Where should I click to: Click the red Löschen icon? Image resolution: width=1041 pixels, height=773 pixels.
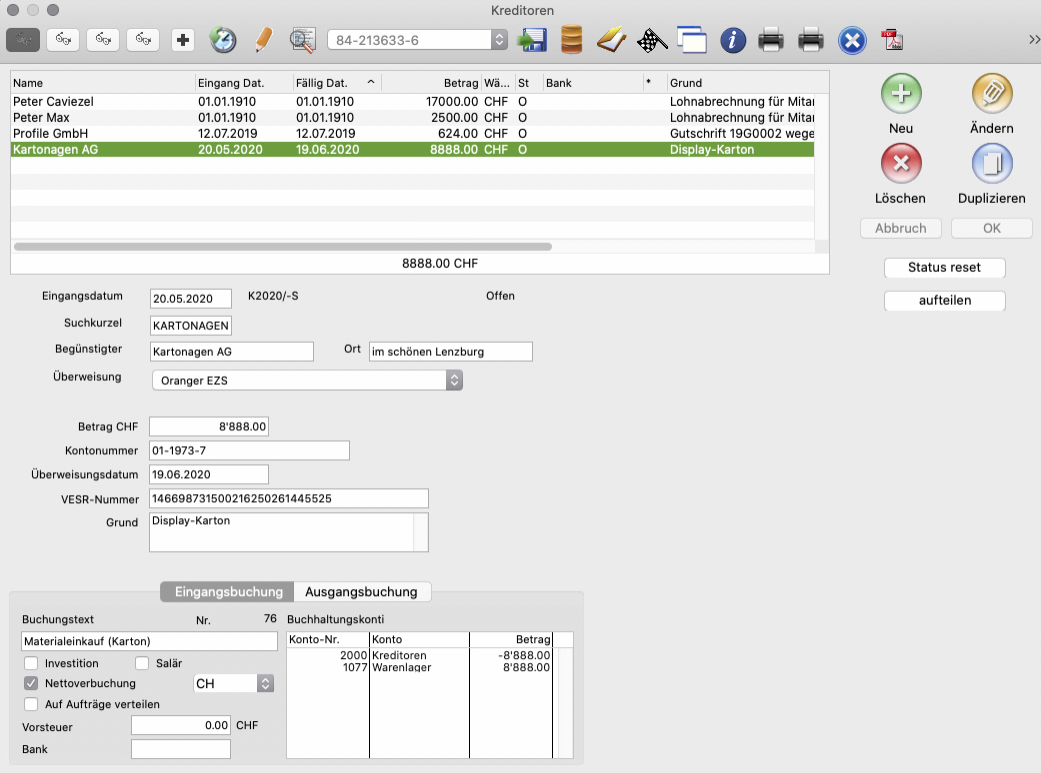900,164
